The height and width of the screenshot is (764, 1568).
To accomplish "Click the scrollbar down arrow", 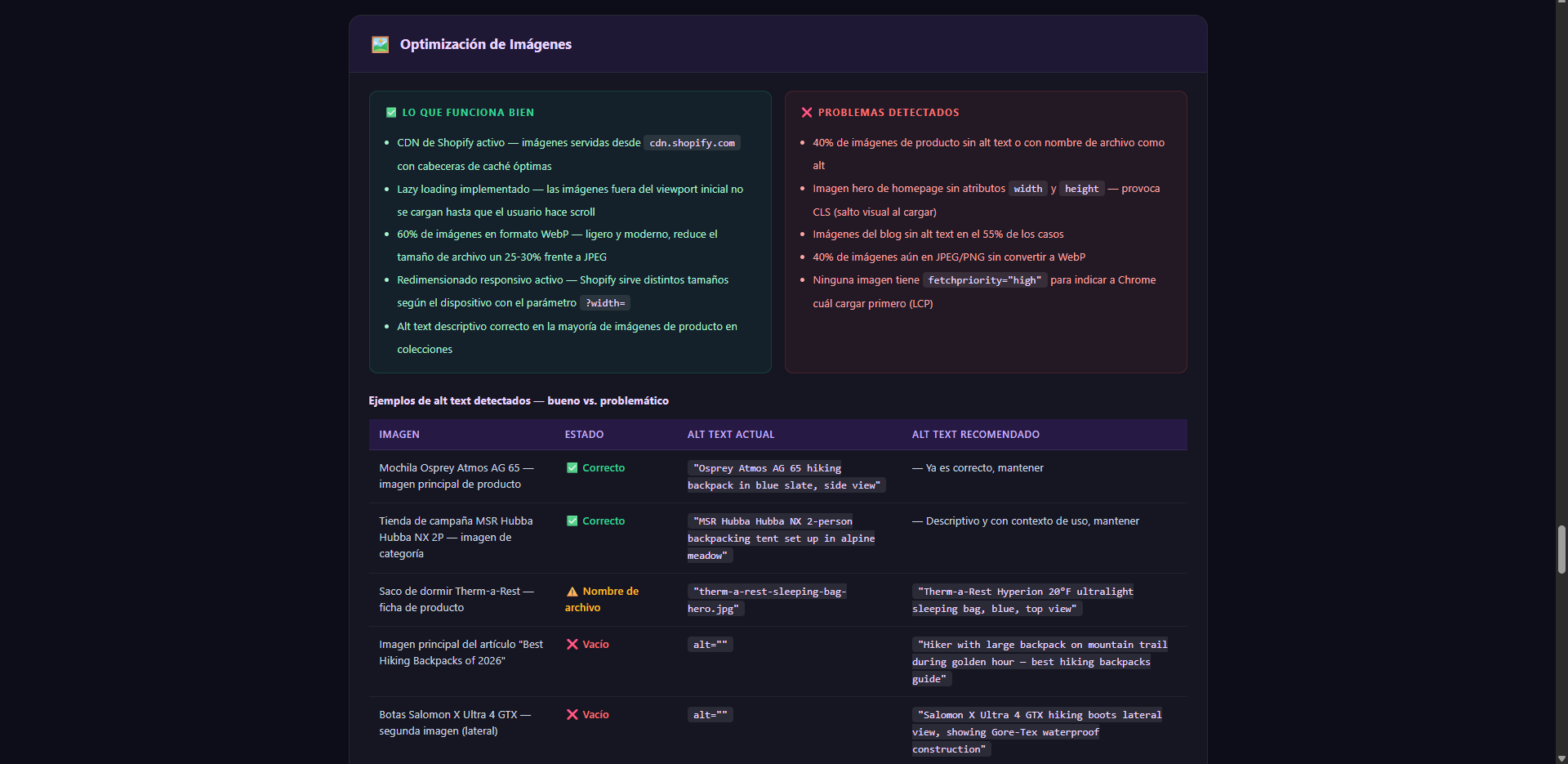I will [1561, 758].
